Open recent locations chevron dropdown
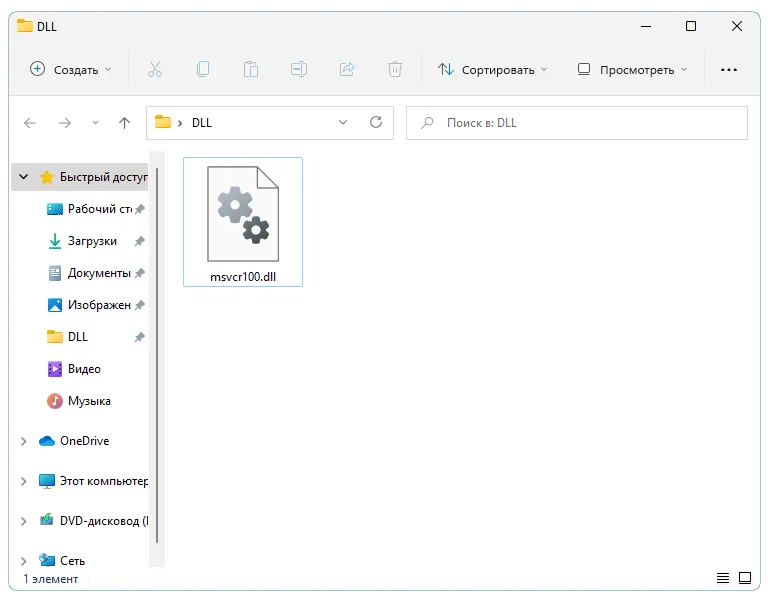Screen dimensions: 768x600 96,123
